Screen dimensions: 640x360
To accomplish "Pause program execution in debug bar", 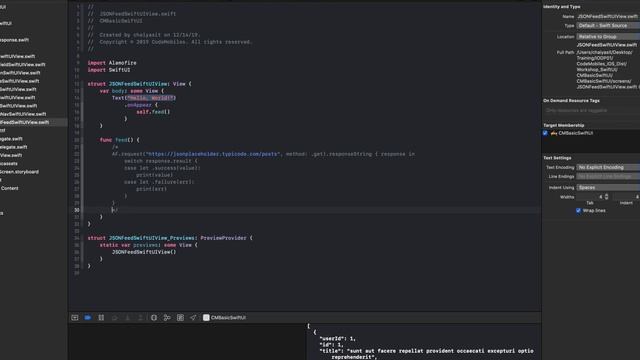I will 101,318.
